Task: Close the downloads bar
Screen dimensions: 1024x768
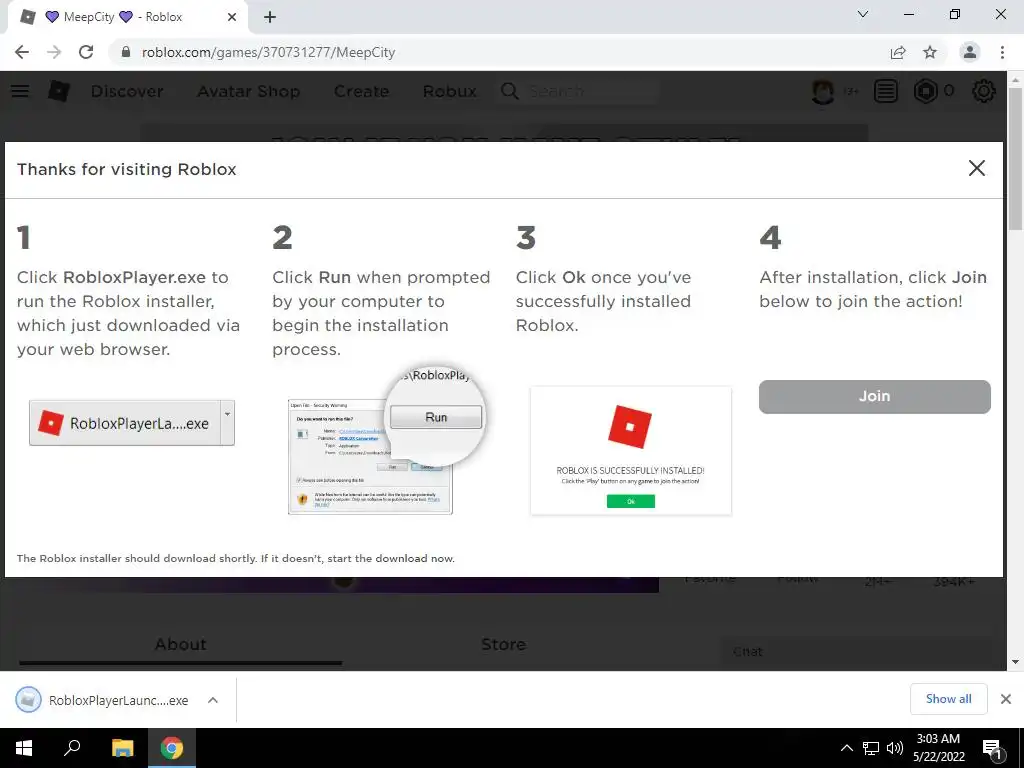Action: point(1006,699)
